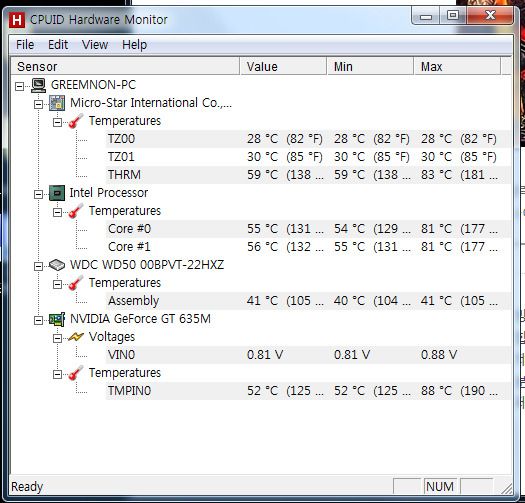Viewport: 525px width, 503px height.
Task: Select the GREEMNON-PC label
Action: point(93,85)
